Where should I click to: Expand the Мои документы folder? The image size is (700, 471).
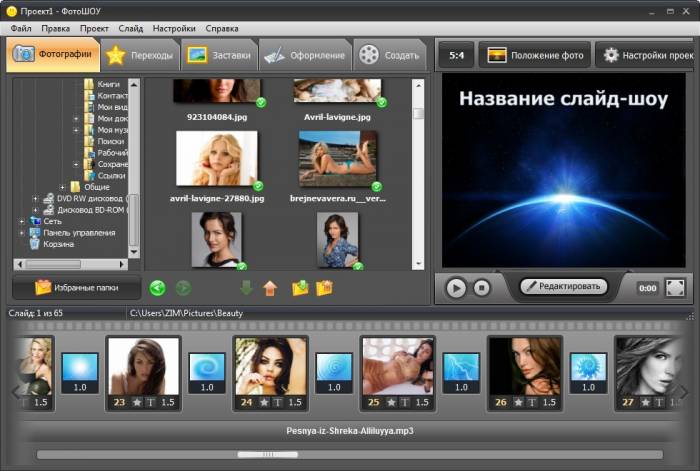76,118
